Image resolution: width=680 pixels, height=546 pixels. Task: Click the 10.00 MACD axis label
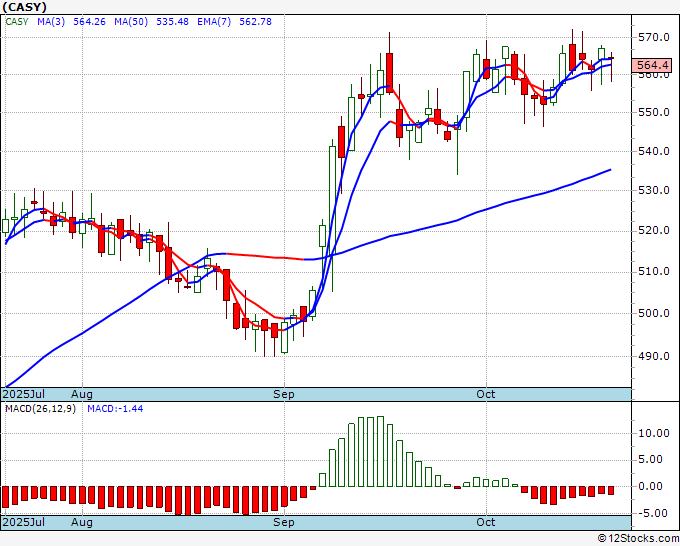653,433
